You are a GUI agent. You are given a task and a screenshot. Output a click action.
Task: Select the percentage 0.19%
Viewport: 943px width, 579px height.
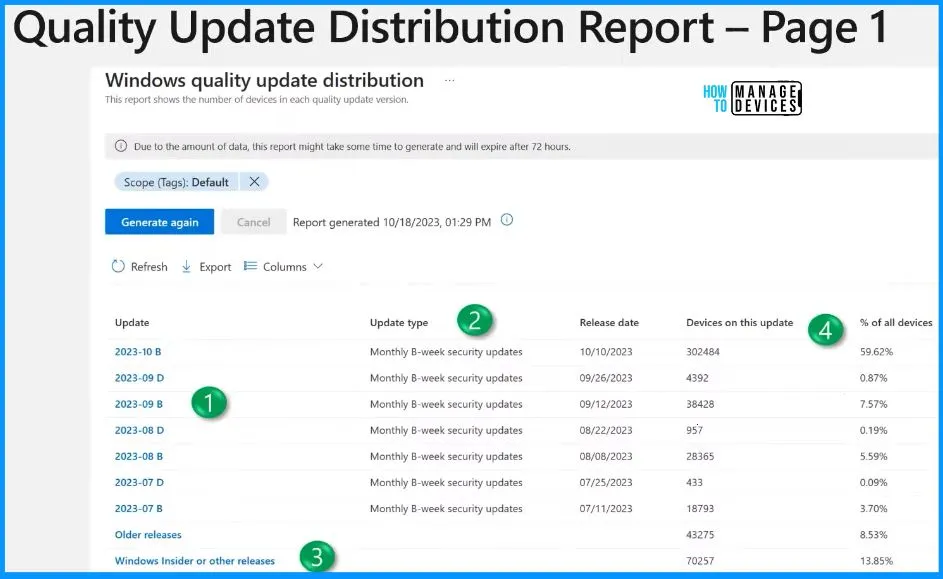point(874,430)
